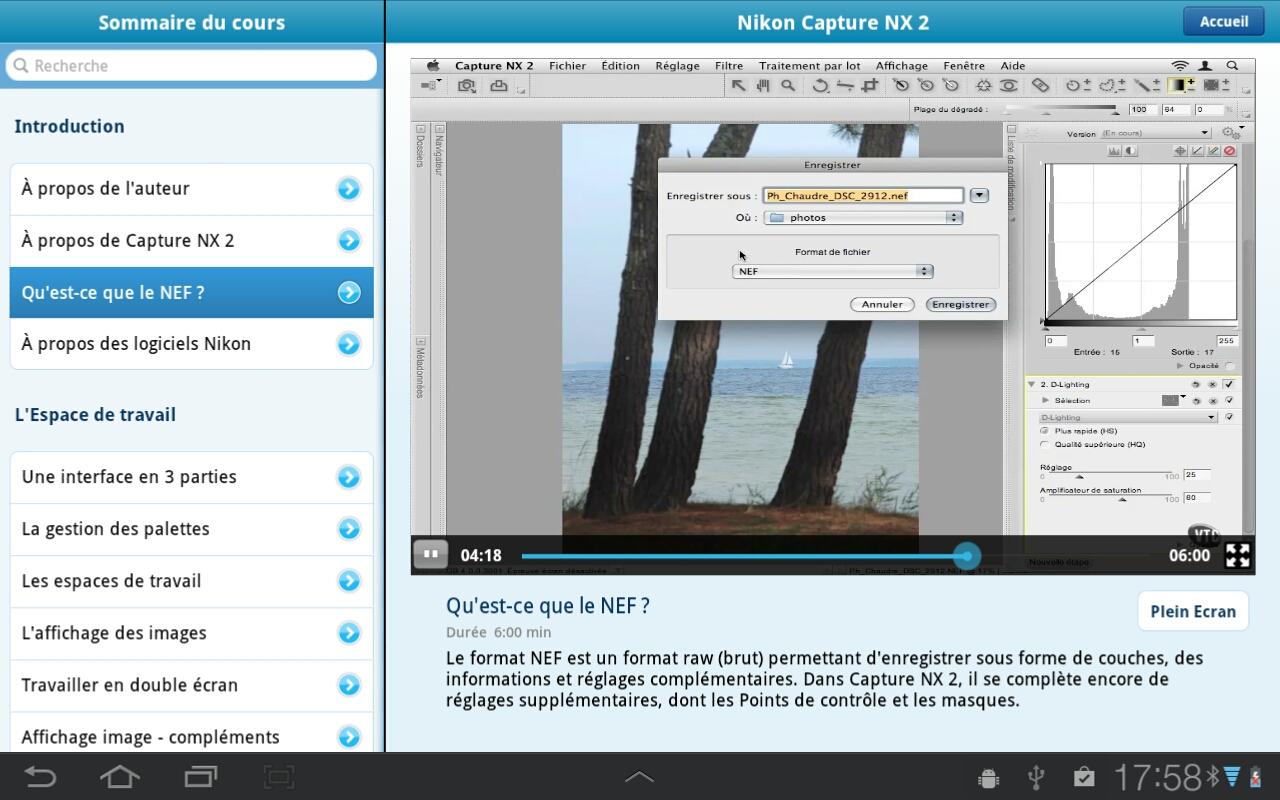Select the "Qualité supérieure (HQ)" radio button
The width and height of the screenshot is (1280, 800).
pyautogui.click(x=1045, y=444)
